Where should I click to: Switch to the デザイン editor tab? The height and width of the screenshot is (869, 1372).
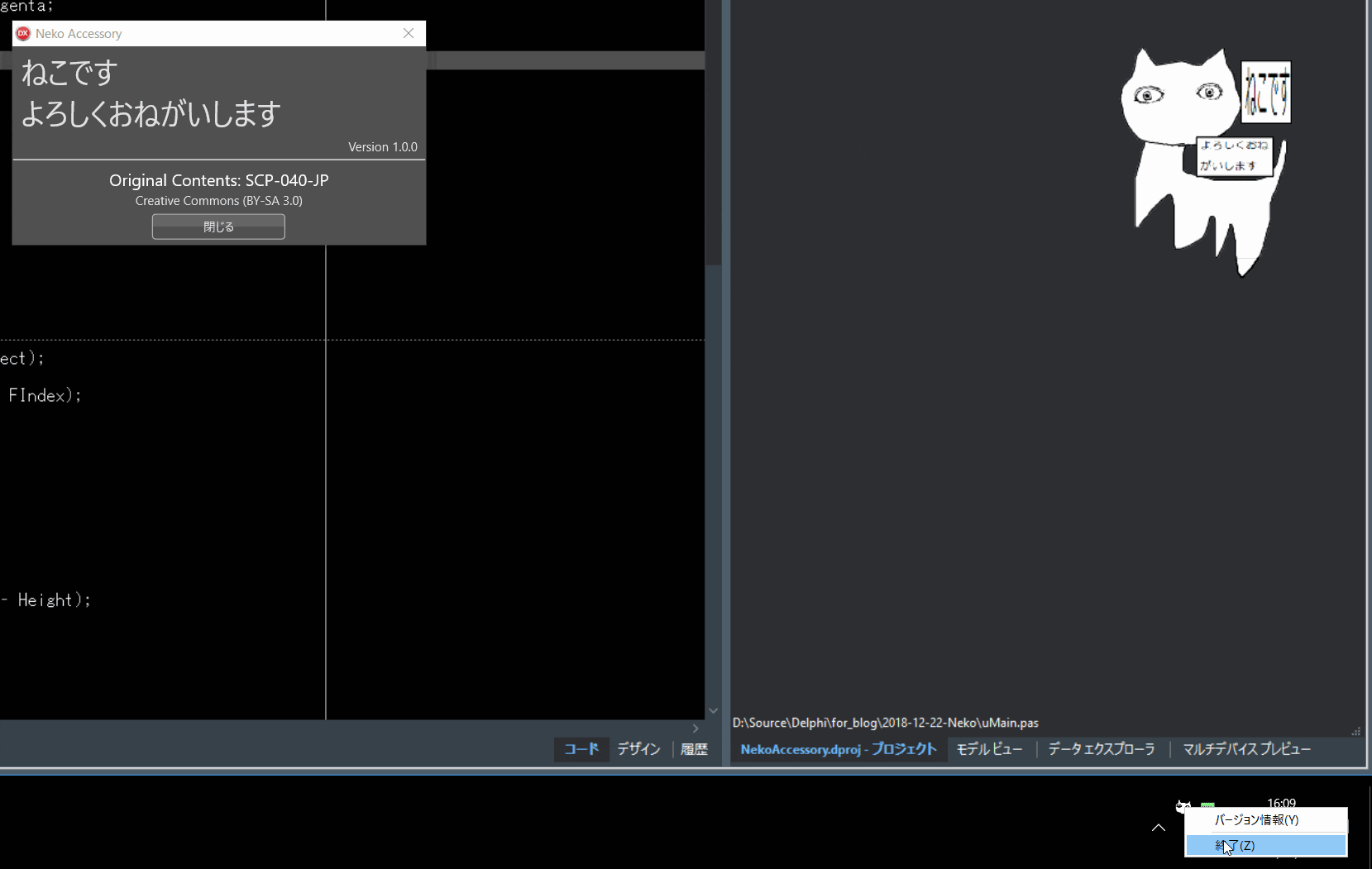(x=638, y=749)
